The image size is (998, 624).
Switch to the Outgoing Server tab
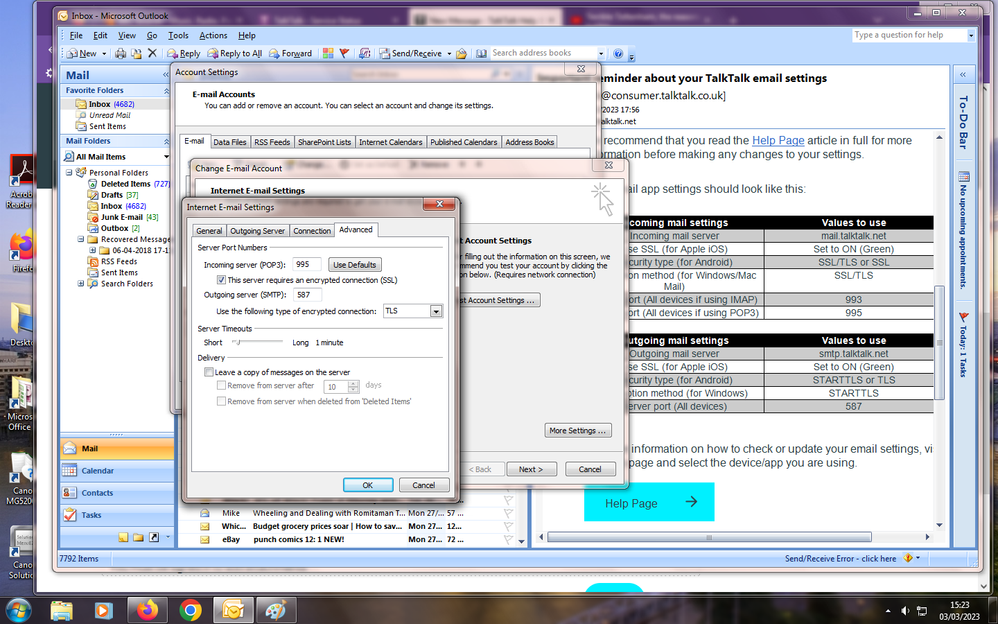tap(257, 231)
